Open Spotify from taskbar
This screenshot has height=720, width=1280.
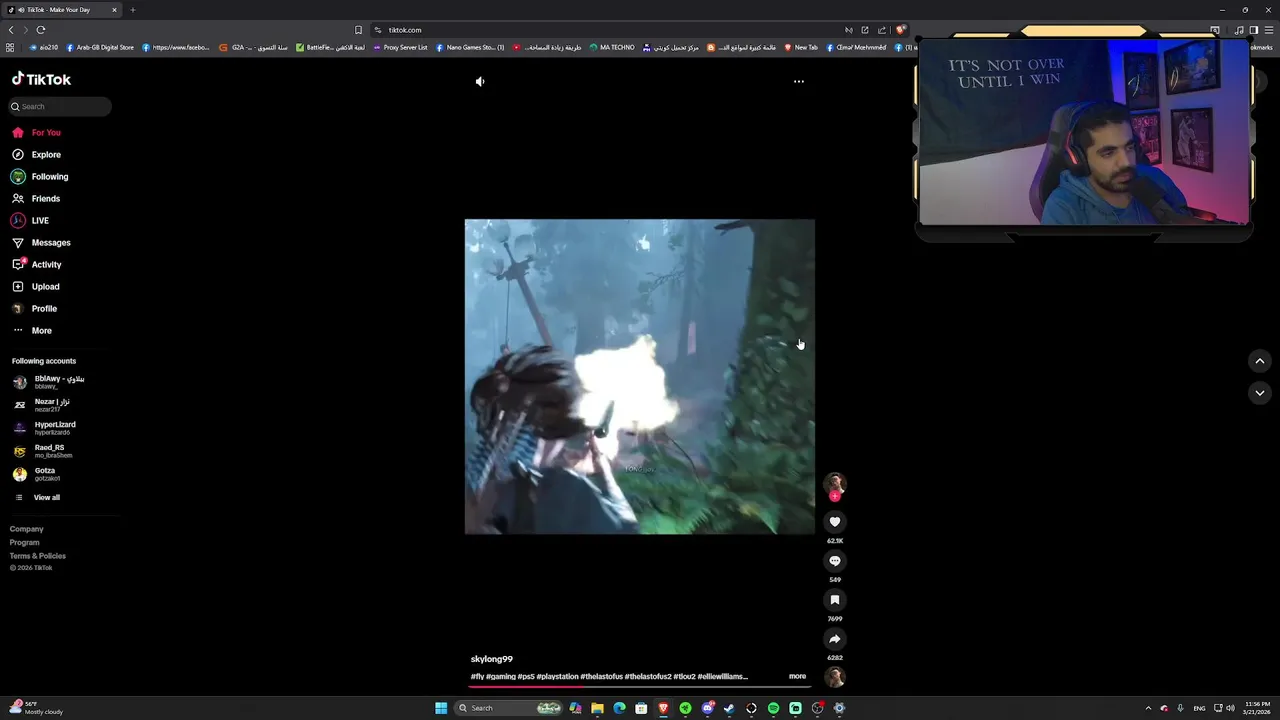(x=773, y=708)
